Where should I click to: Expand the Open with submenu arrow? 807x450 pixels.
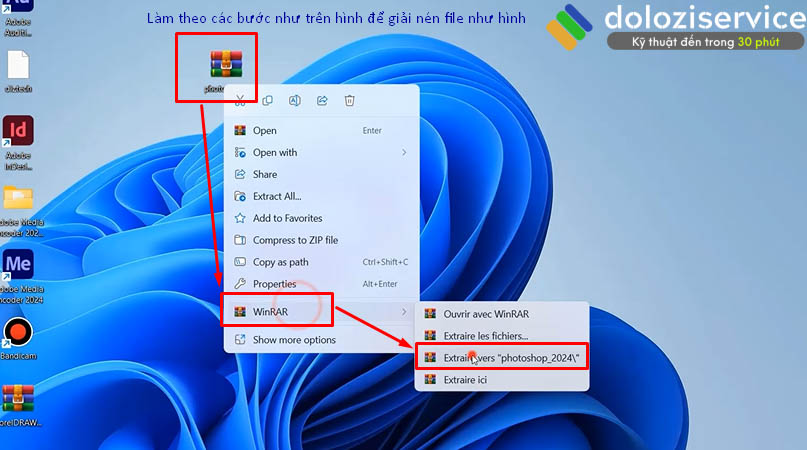click(404, 152)
